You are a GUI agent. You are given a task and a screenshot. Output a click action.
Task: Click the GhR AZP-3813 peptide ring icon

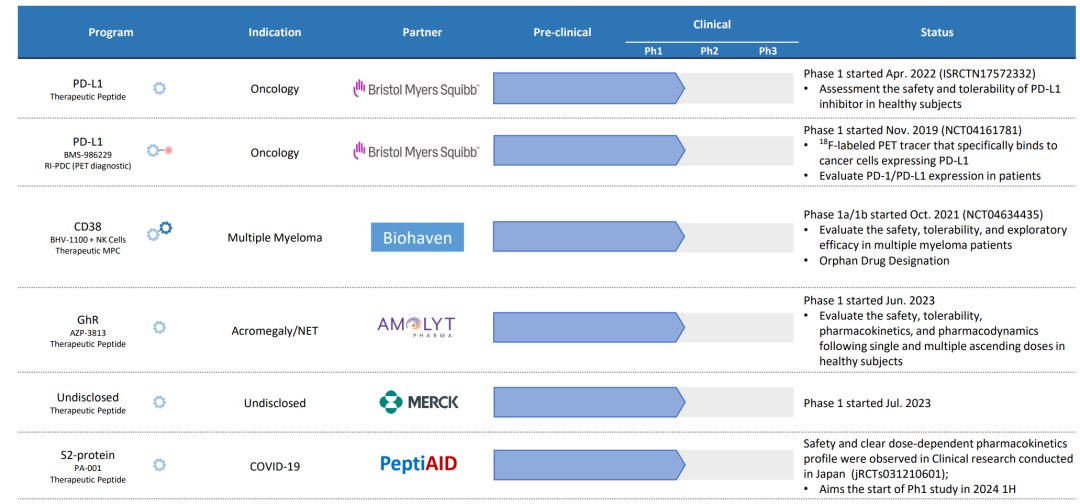[158, 326]
